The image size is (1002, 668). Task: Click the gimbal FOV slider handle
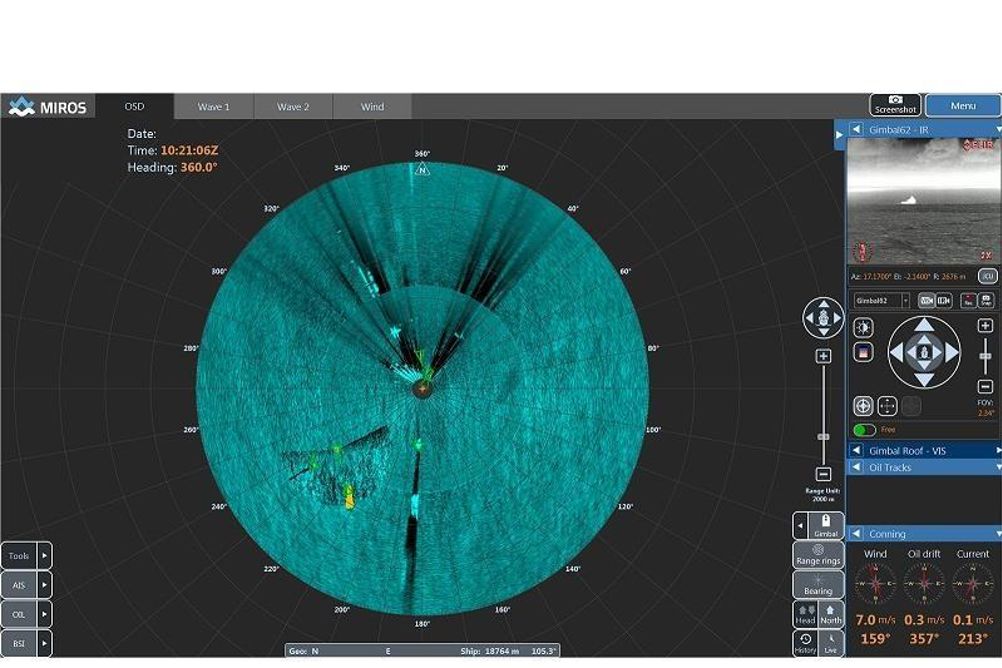pos(985,356)
